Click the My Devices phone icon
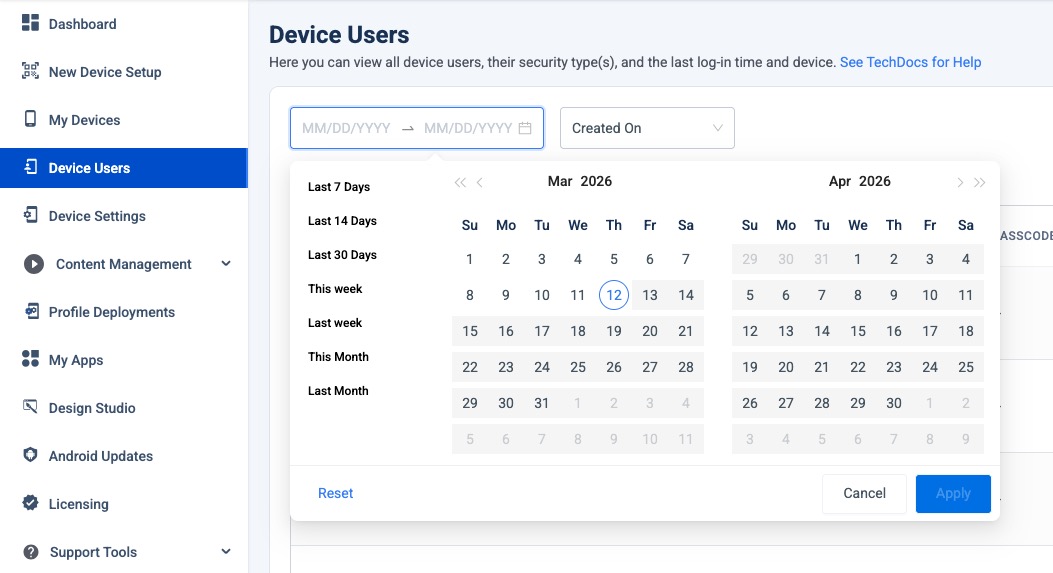The image size is (1053, 573). coord(30,119)
